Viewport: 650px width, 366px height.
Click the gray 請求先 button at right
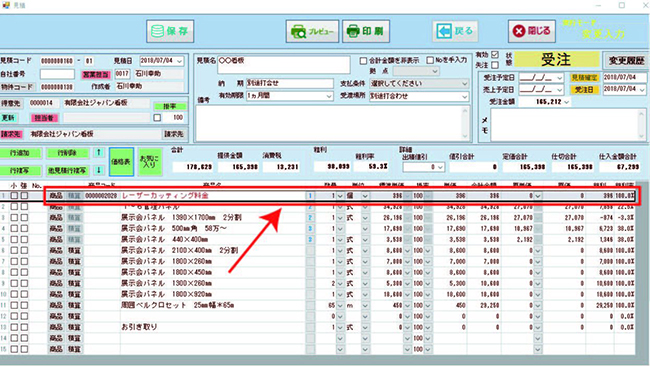[173, 134]
